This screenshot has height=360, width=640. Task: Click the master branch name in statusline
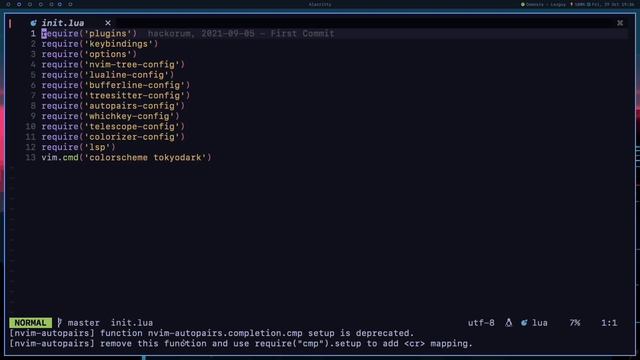pyautogui.click(x=84, y=323)
